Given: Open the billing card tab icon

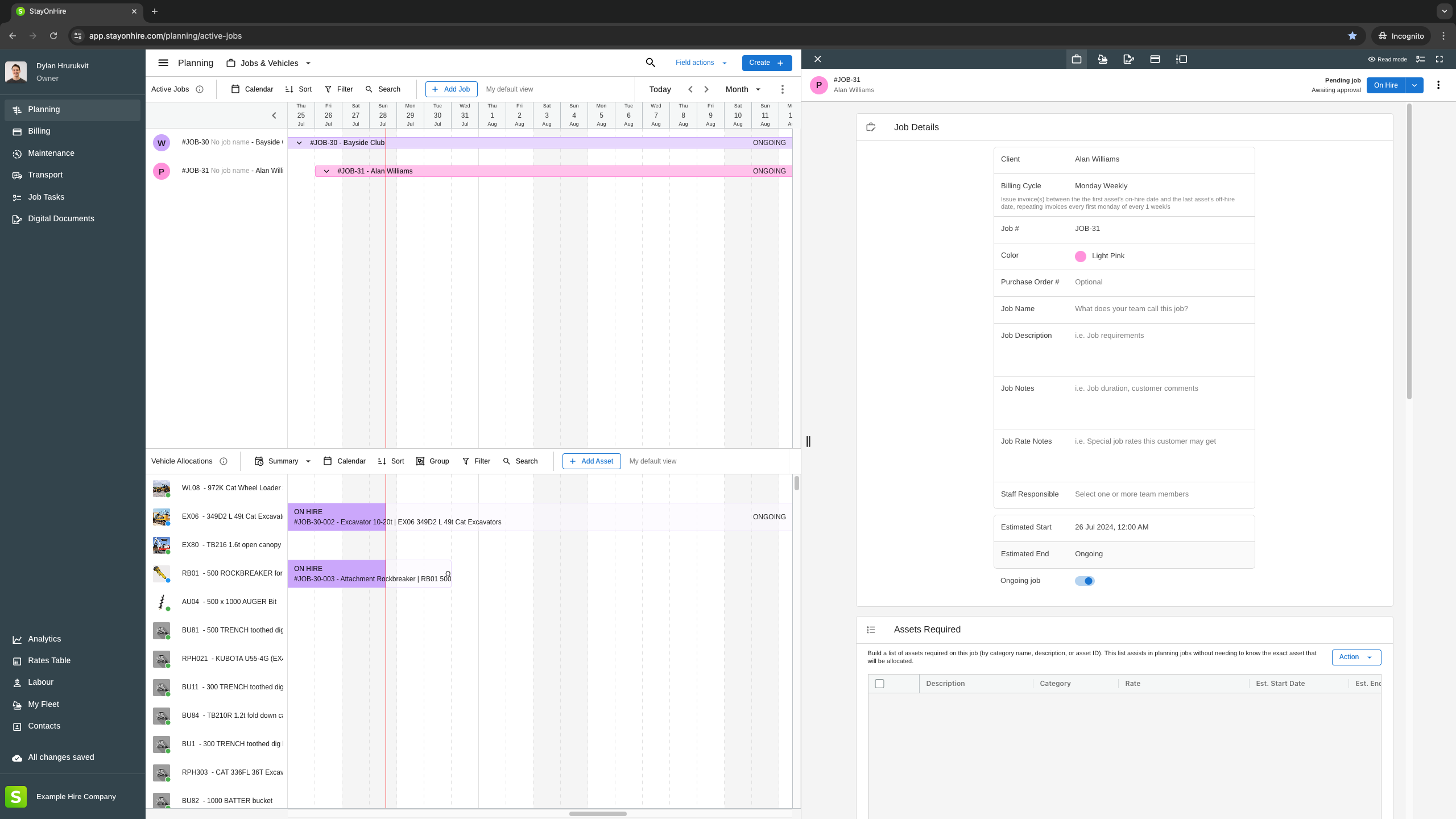Looking at the screenshot, I should [x=1155, y=59].
